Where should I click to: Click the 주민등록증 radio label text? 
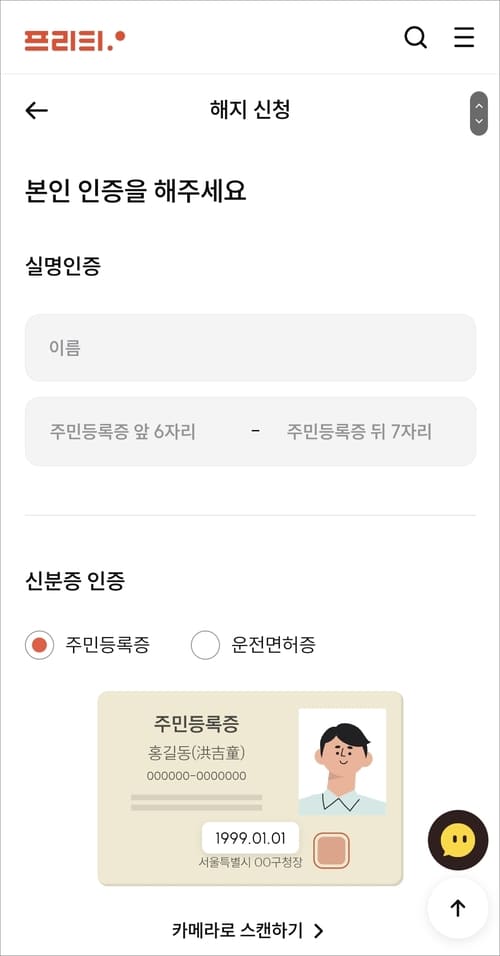(107, 645)
